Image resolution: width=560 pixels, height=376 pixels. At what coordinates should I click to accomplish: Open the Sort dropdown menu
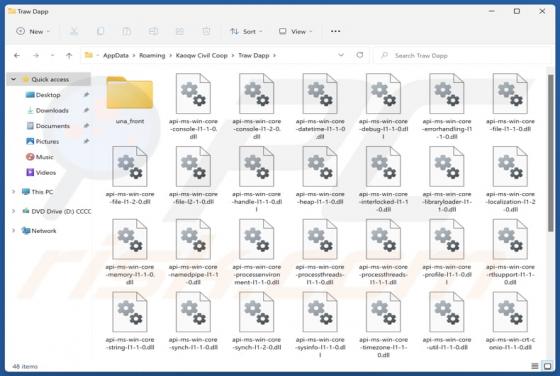click(246, 31)
